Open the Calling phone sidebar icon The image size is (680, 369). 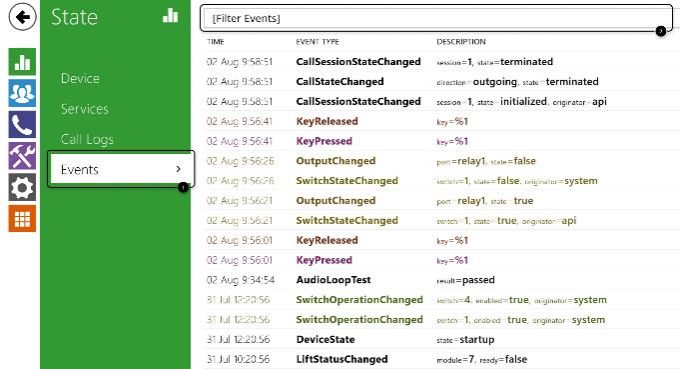click(22, 124)
